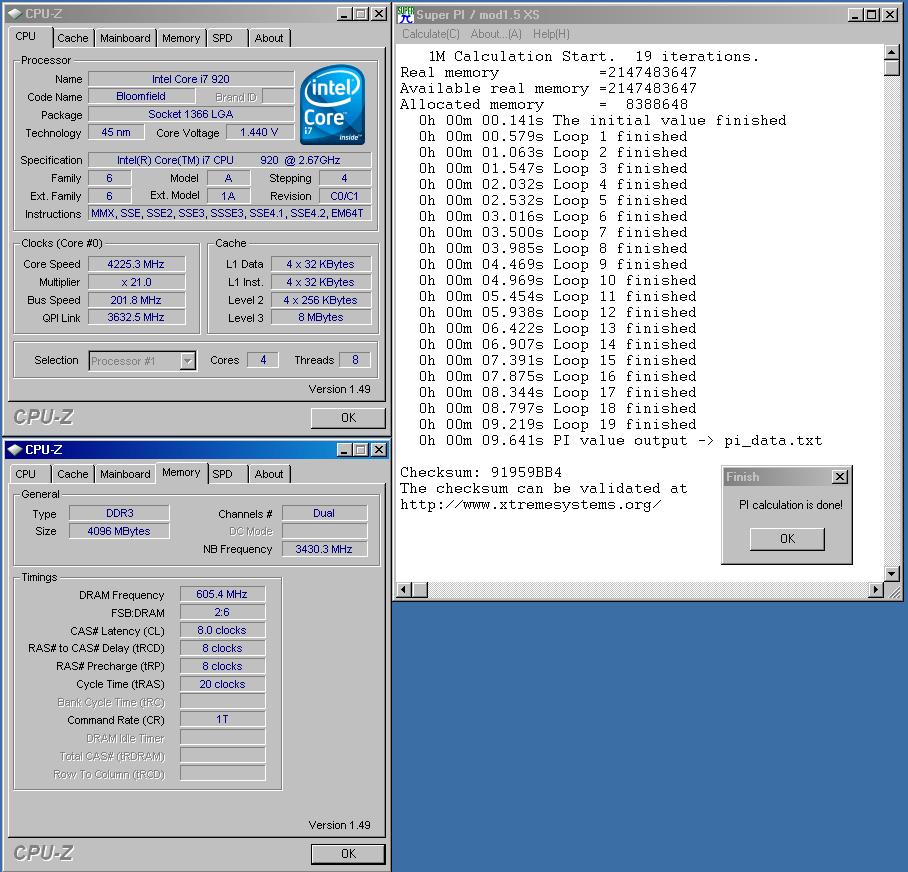Image resolution: width=908 pixels, height=872 pixels.
Task: Open the Calculate(C) menu in Super PI
Action: click(x=431, y=34)
